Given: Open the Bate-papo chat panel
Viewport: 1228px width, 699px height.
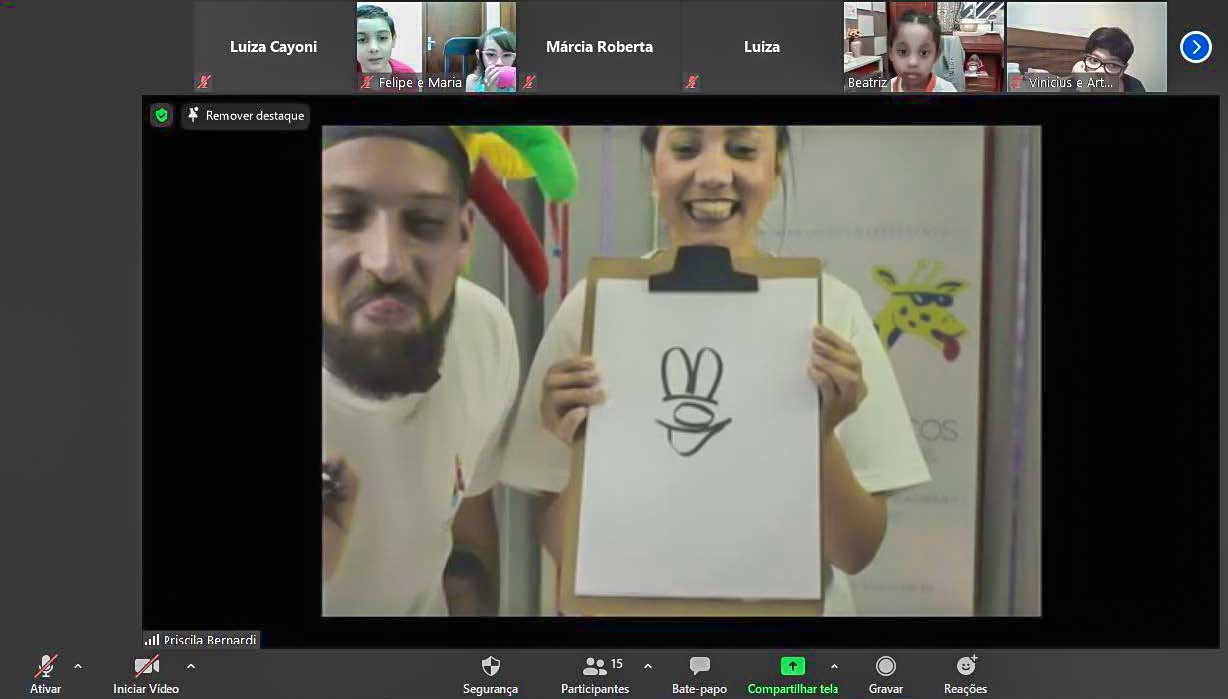Looking at the screenshot, I should pos(699,674).
